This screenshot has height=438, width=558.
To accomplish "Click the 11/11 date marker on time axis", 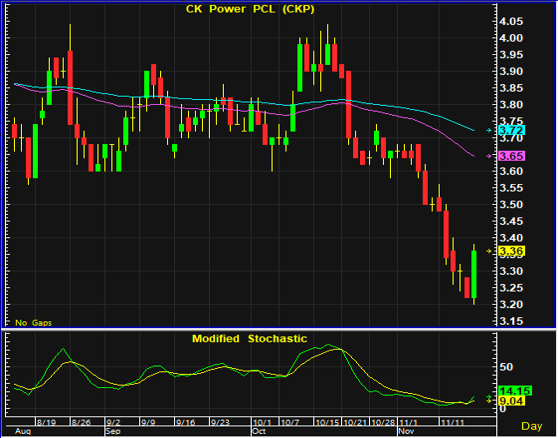I will [452, 422].
